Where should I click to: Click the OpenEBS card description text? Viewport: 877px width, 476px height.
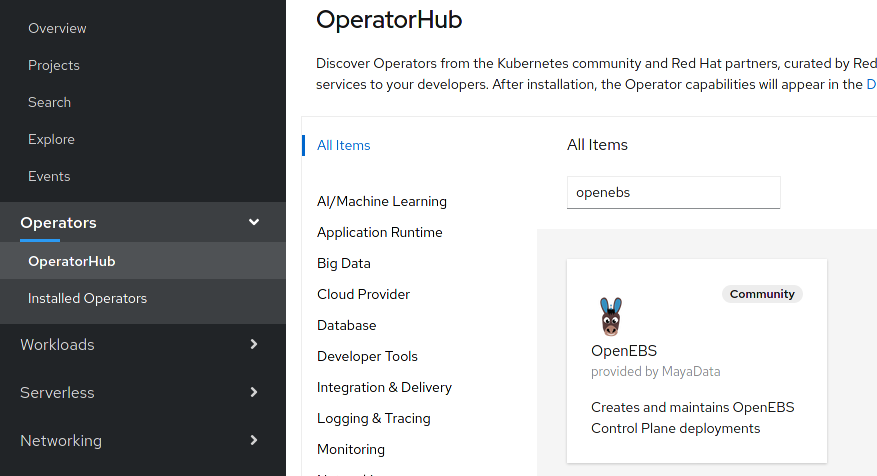692,417
